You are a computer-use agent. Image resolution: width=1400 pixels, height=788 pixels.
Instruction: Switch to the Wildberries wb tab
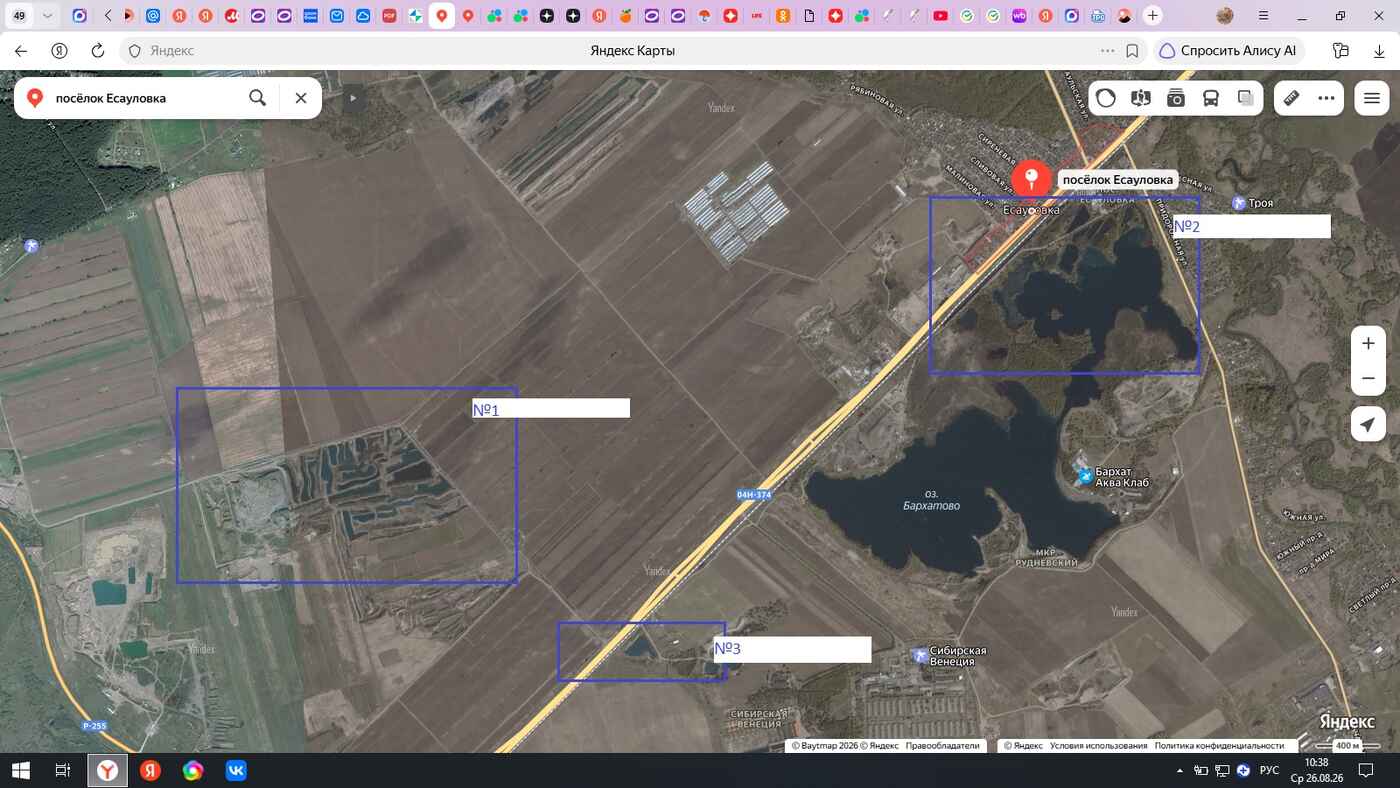point(1019,16)
